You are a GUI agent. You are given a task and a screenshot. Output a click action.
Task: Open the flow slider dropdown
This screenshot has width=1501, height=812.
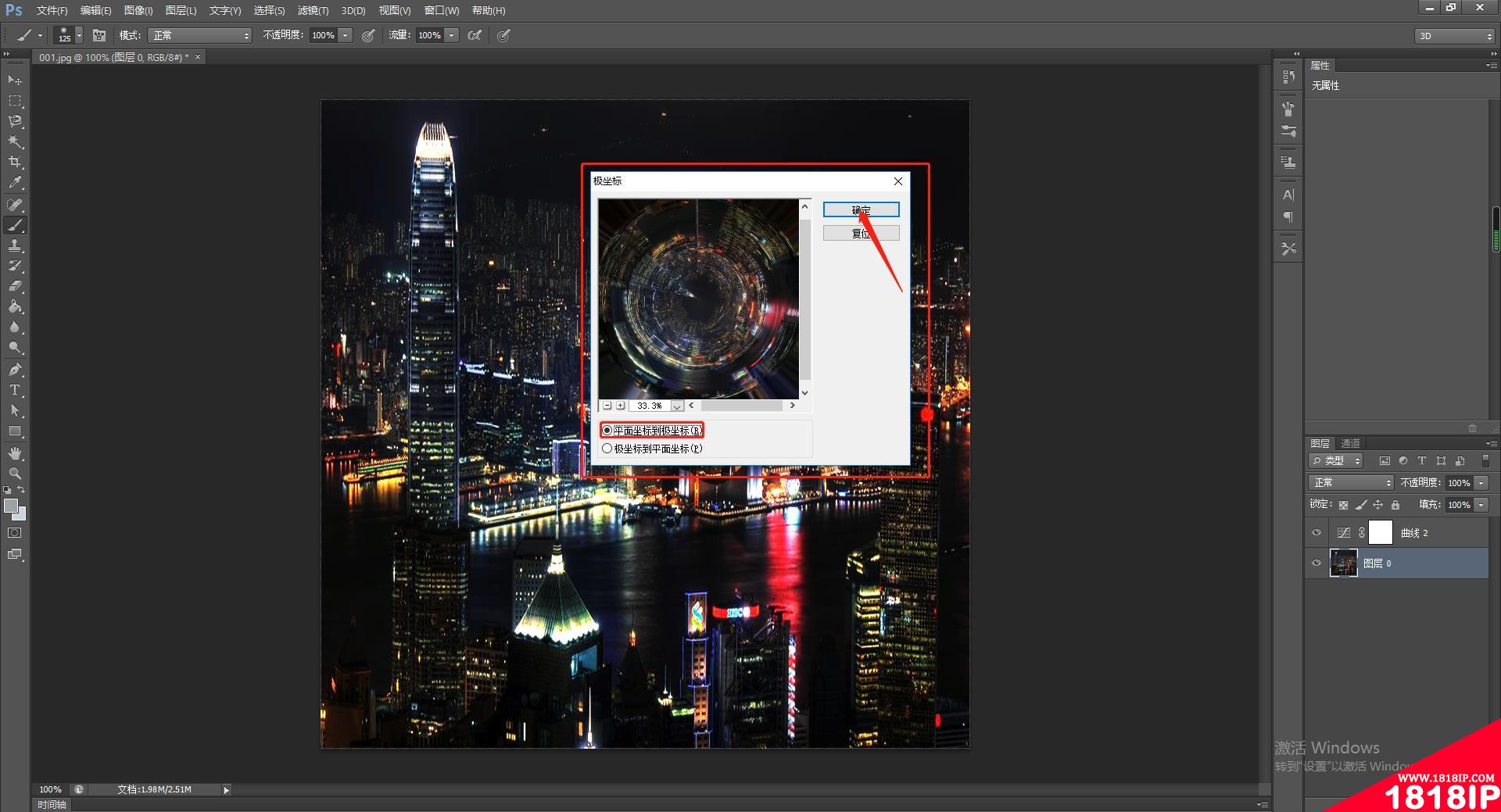click(x=451, y=35)
